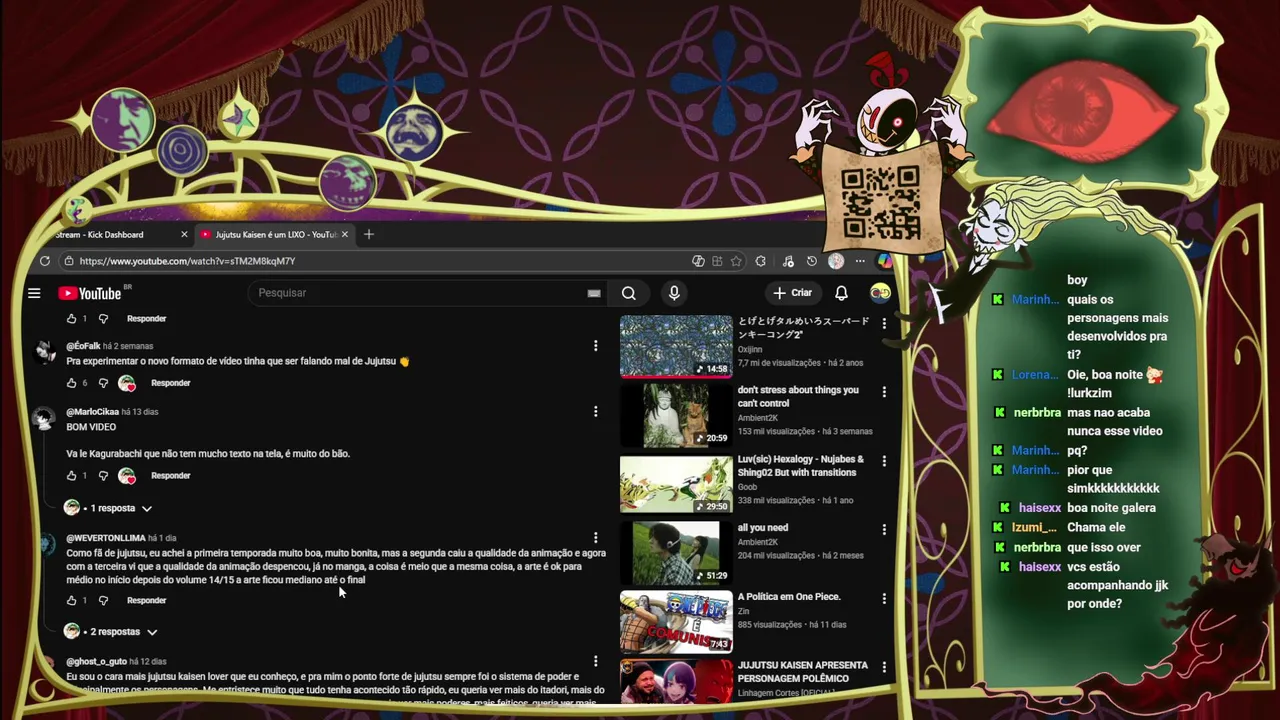Open @ÉoFalk channel link
1280x720 pixels.
coord(83,346)
